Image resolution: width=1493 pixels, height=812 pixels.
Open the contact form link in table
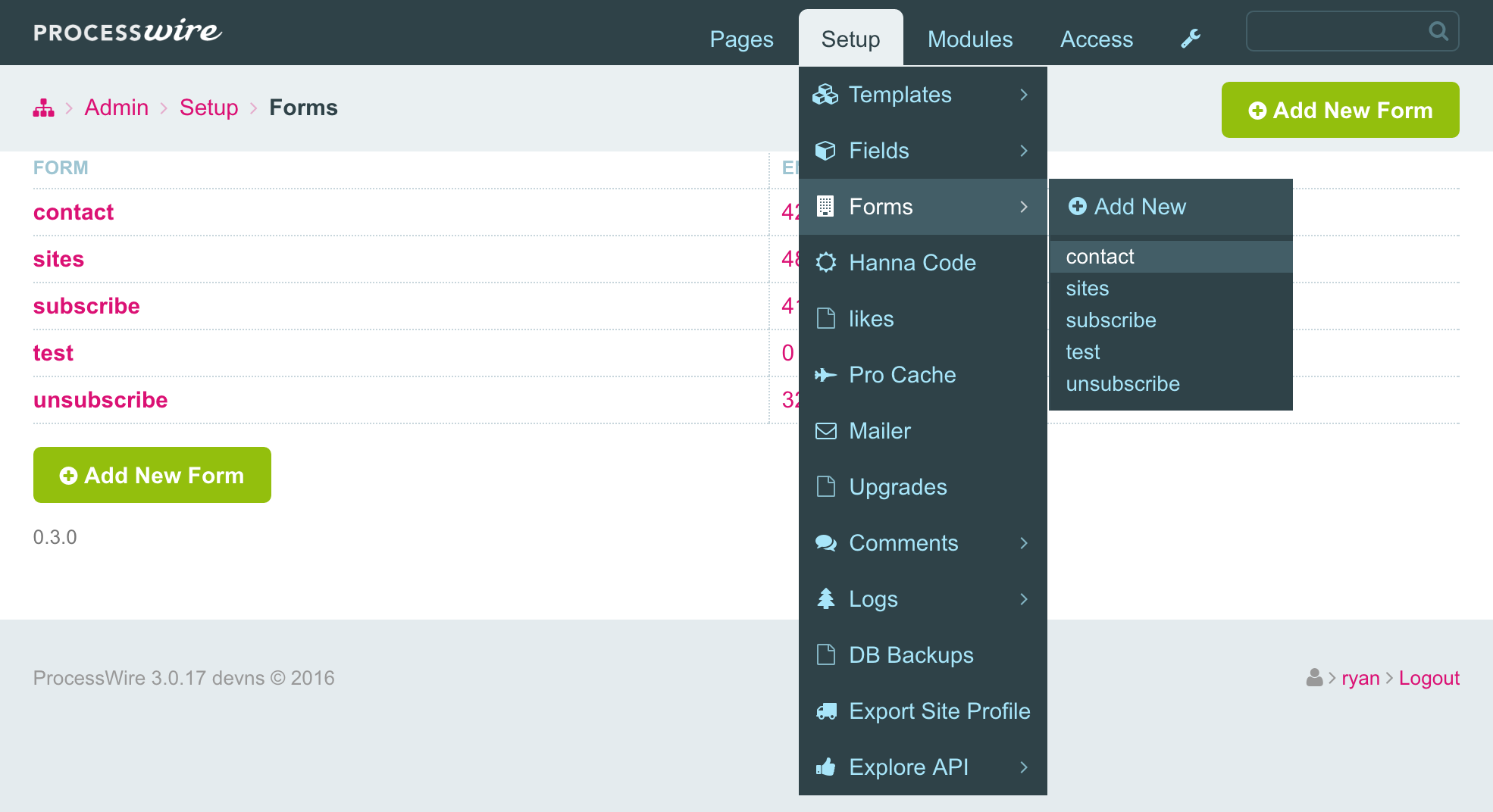[74, 212]
